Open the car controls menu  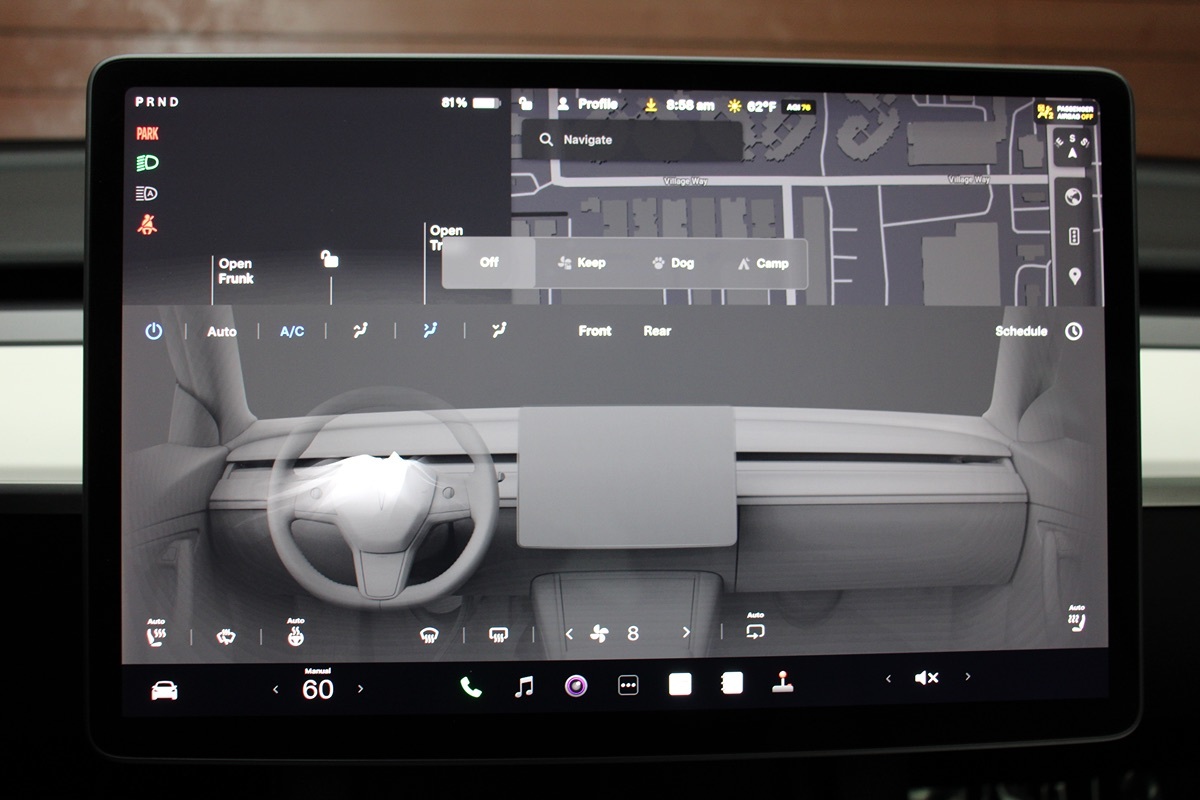(x=164, y=690)
